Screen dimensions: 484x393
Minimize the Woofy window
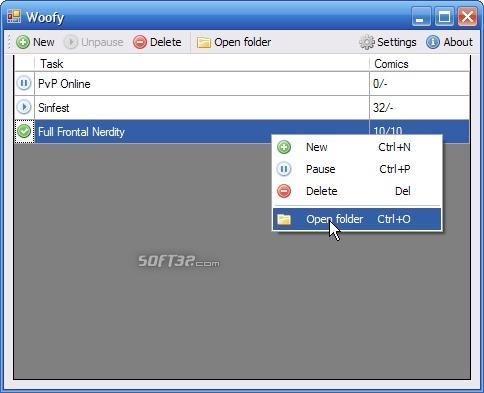coord(421,17)
